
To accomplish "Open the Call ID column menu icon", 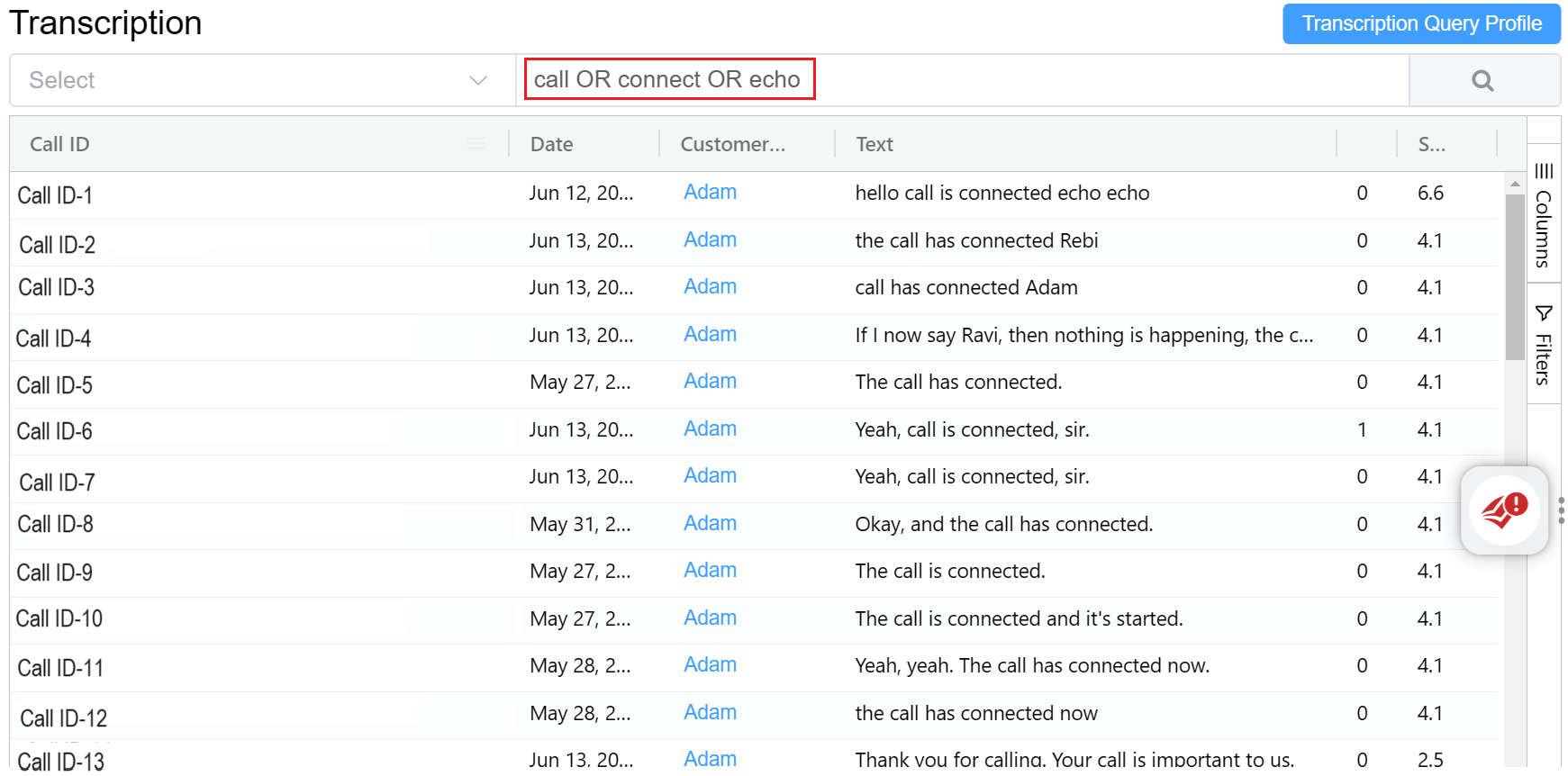I will tap(476, 144).
